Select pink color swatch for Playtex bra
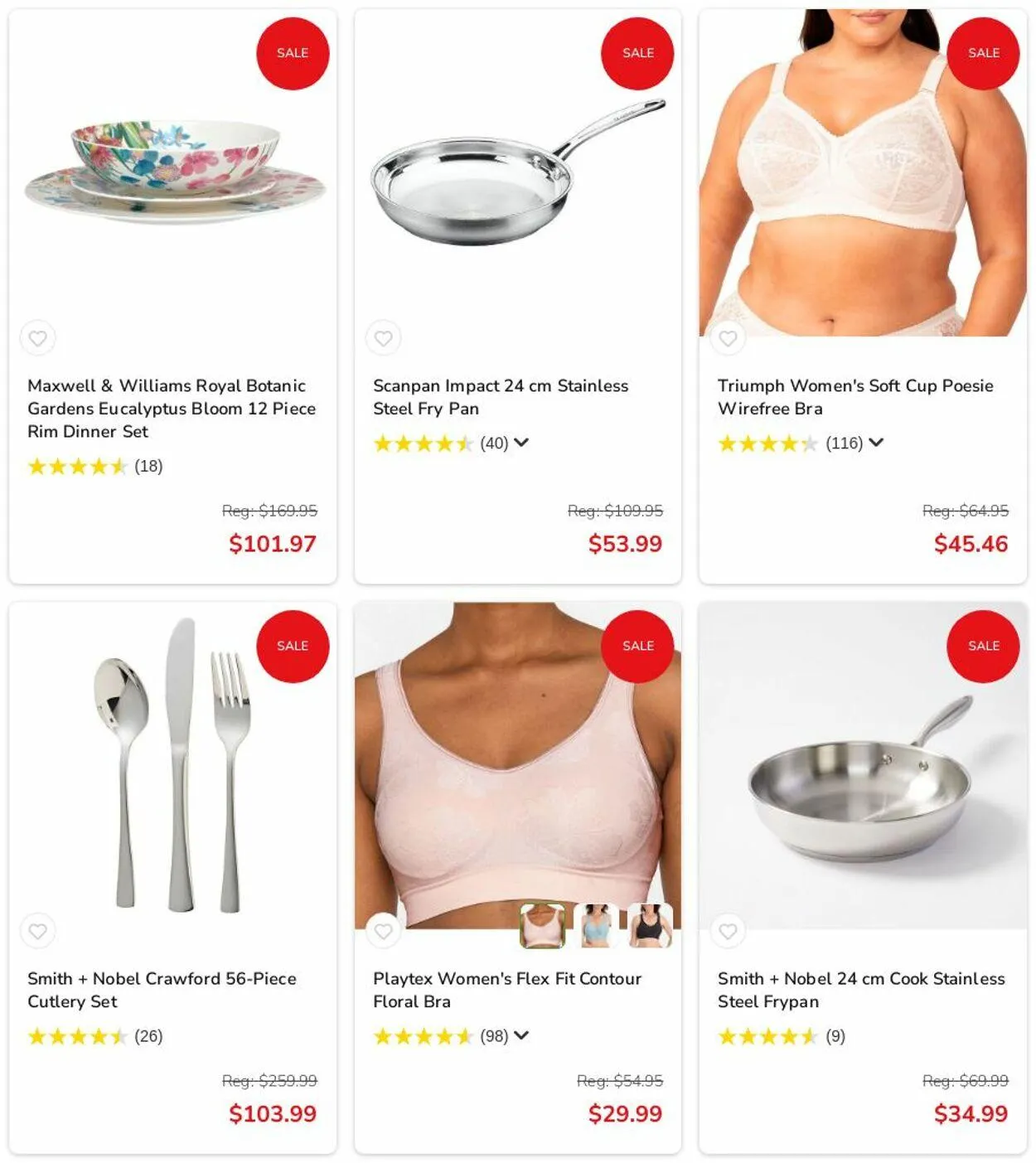The image size is (1036, 1163). pyautogui.click(x=542, y=925)
